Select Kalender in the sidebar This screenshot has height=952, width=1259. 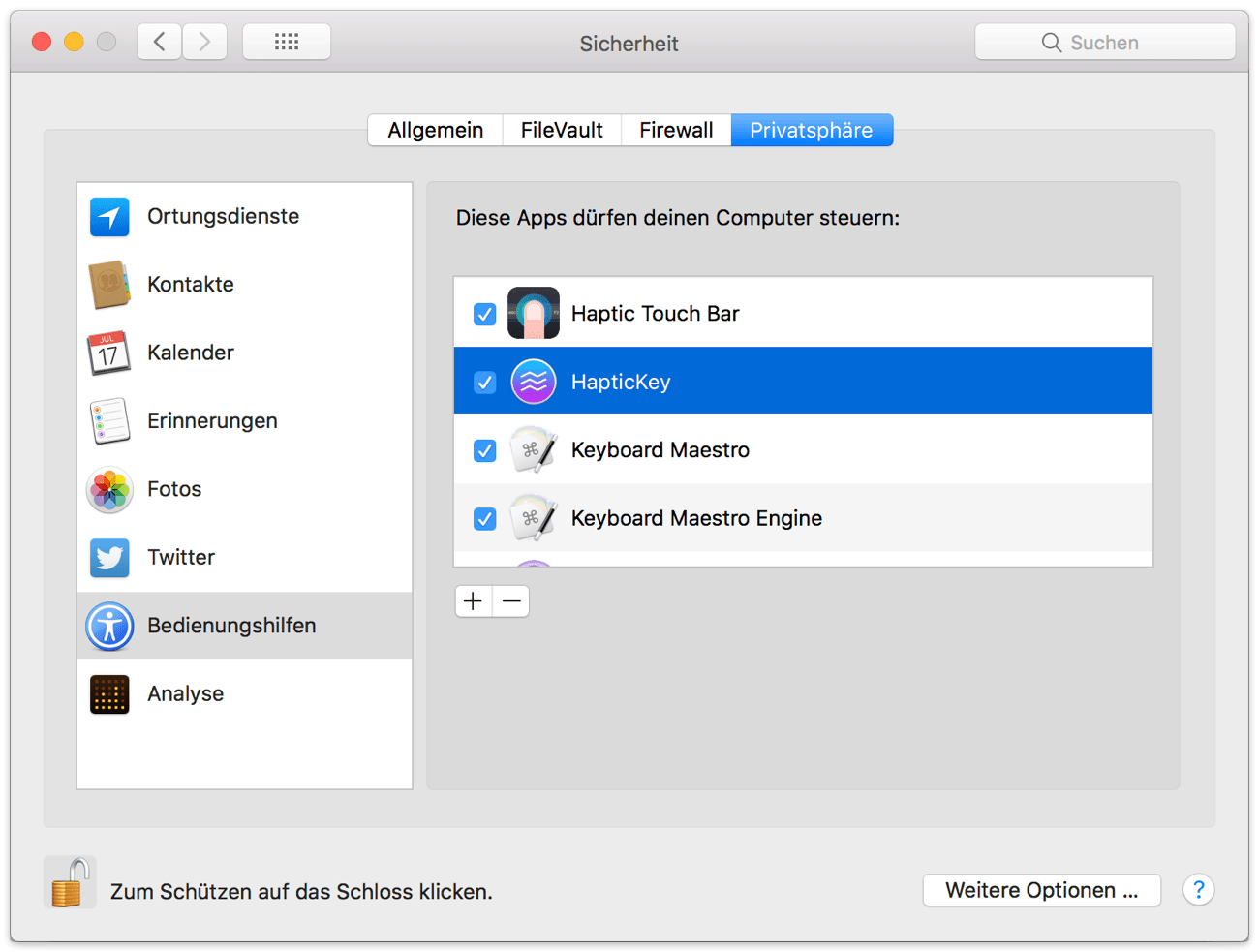pyautogui.click(x=245, y=353)
